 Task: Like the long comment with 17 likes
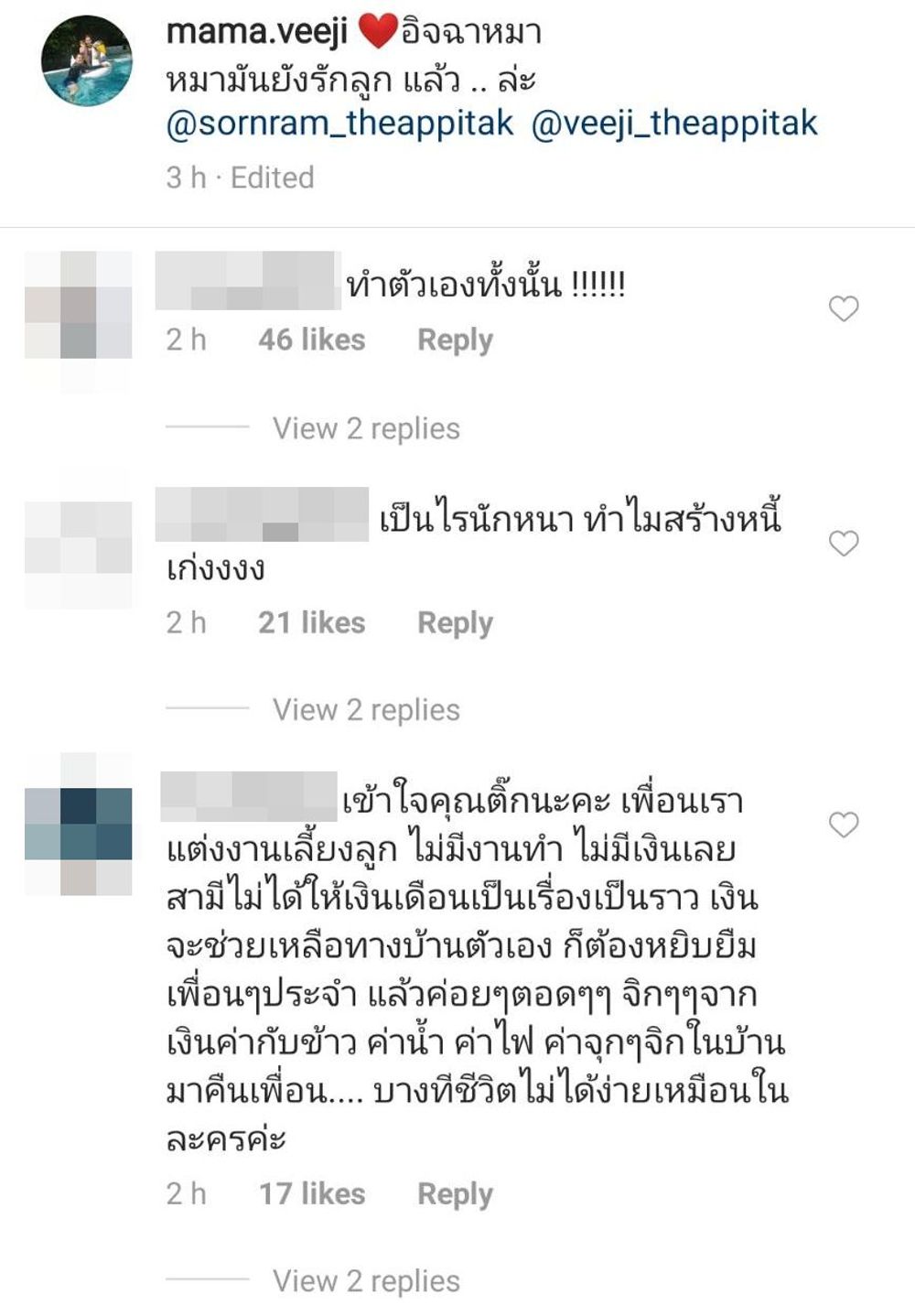click(843, 825)
